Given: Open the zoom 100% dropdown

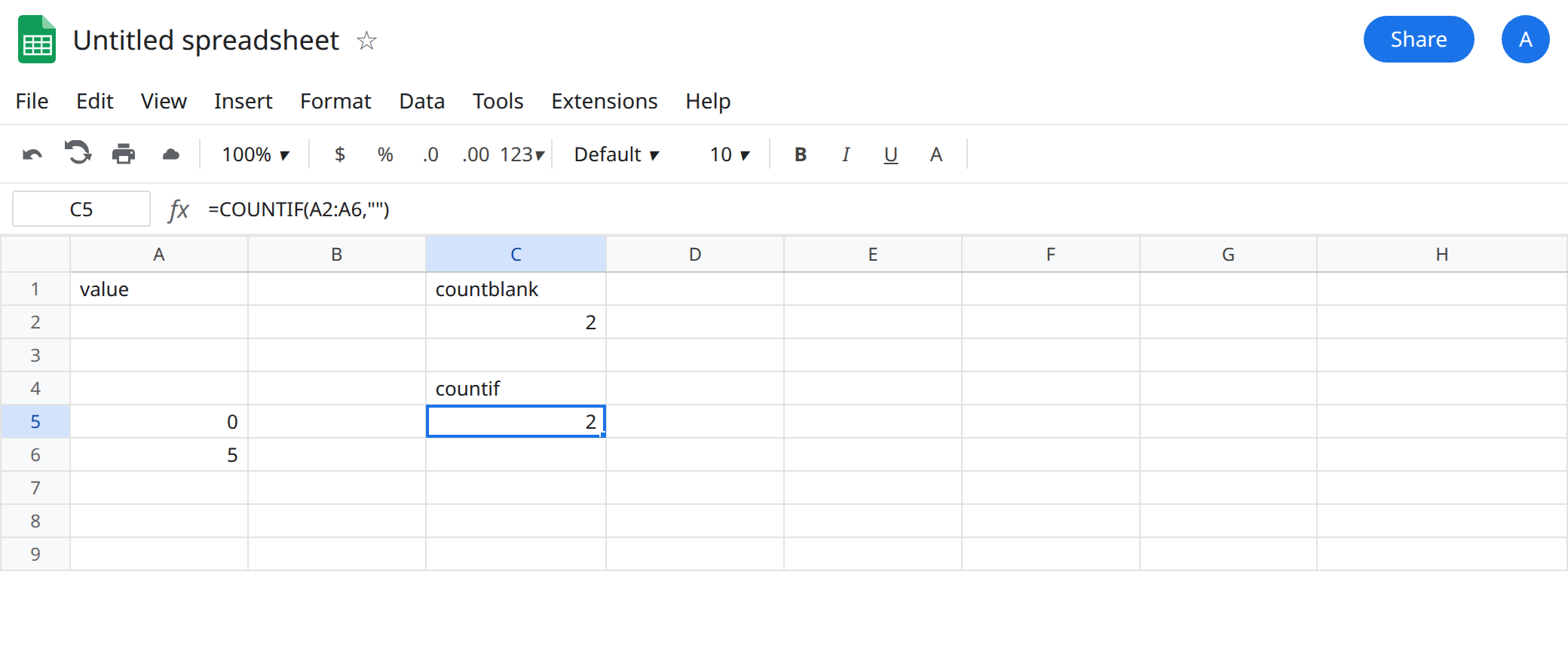Looking at the screenshot, I should click(x=256, y=154).
